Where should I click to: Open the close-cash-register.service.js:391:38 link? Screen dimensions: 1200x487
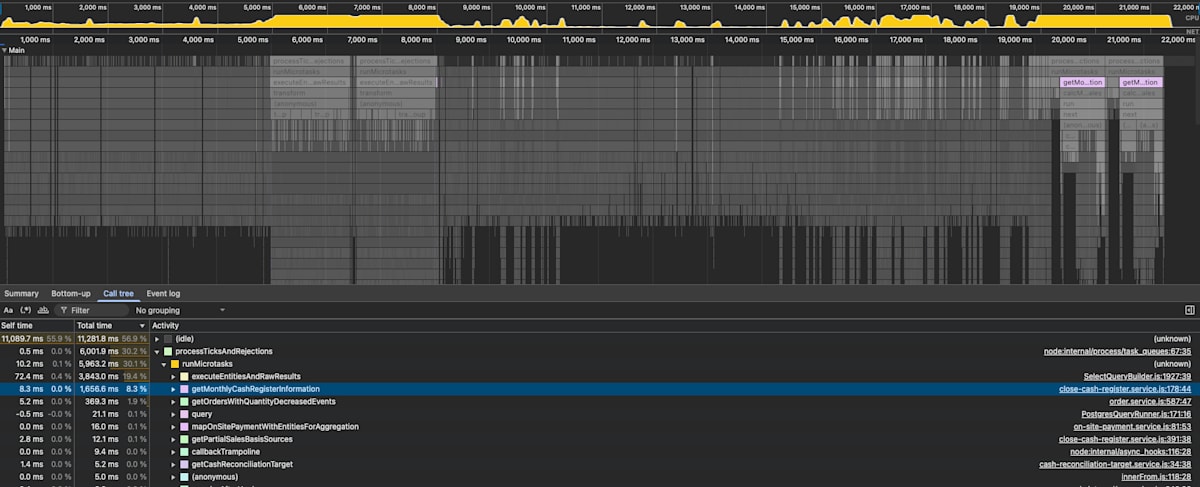(x=1125, y=439)
